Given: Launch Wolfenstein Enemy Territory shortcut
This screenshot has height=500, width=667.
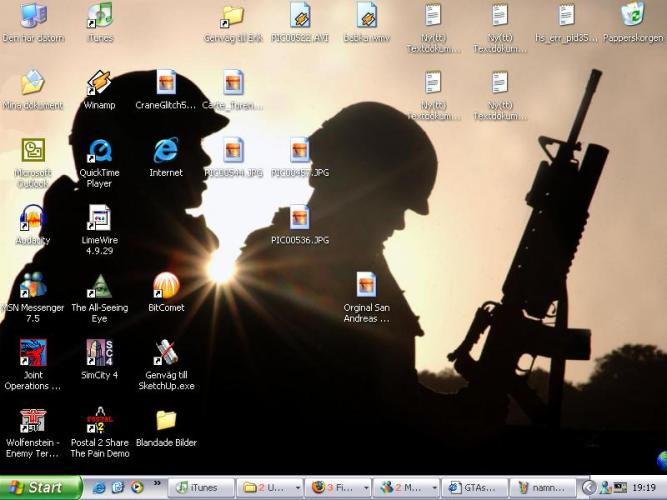Looking at the screenshot, I should (x=32, y=421).
